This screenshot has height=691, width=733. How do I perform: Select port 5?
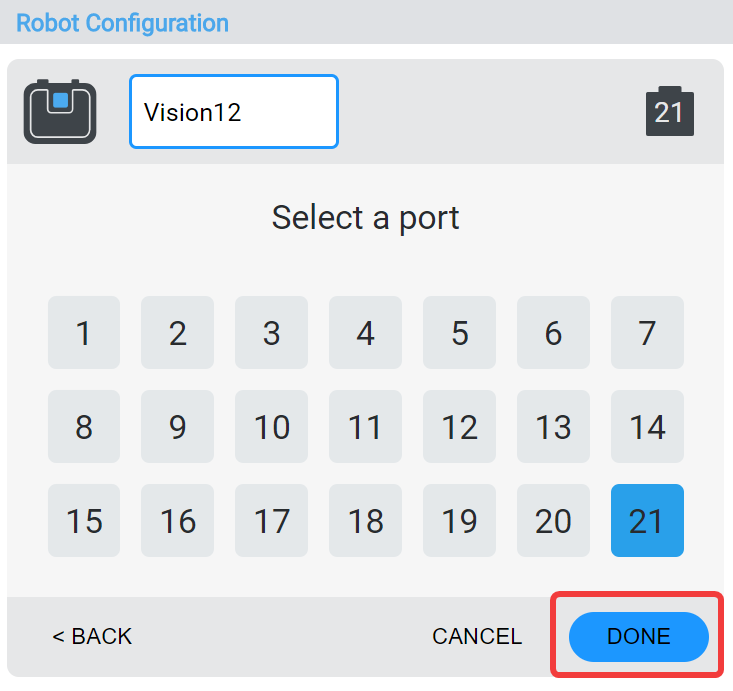tap(460, 332)
